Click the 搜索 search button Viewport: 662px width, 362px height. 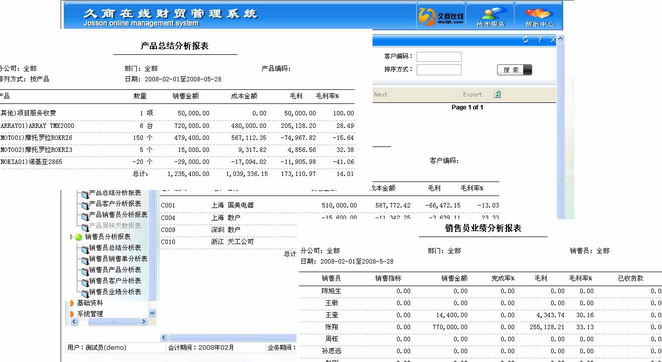point(514,70)
